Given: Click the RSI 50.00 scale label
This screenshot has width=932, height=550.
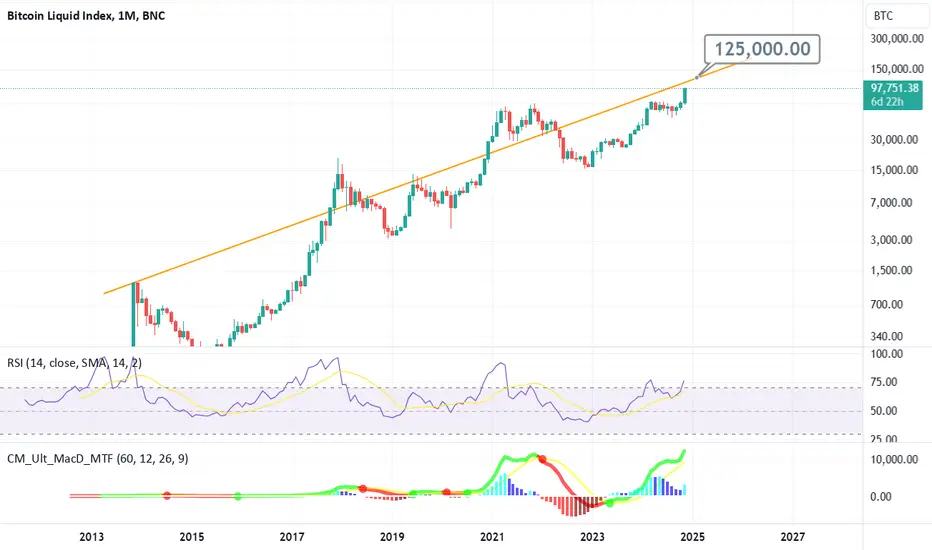Looking at the screenshot, I should point(884,411).
